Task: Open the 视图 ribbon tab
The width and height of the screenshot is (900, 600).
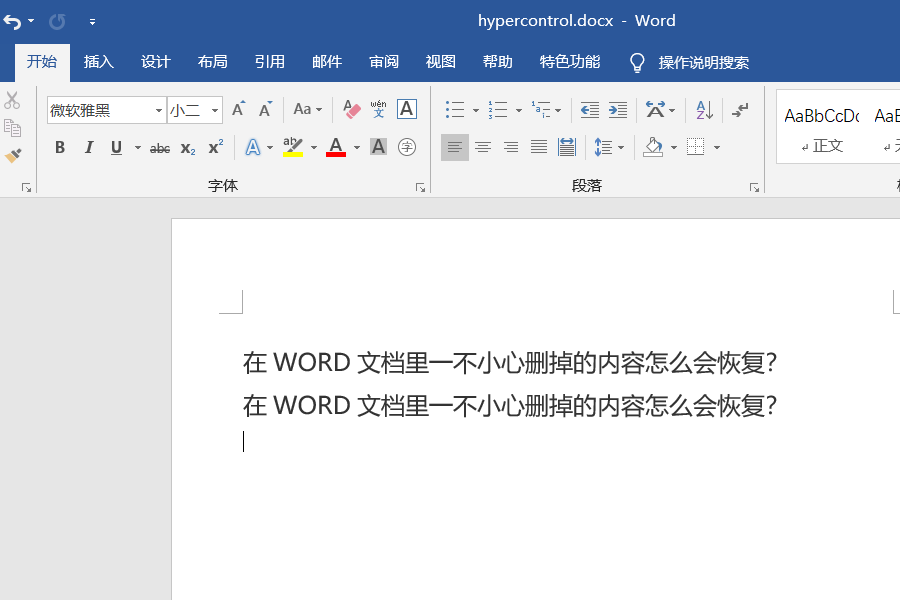Action: coord(441,61)
